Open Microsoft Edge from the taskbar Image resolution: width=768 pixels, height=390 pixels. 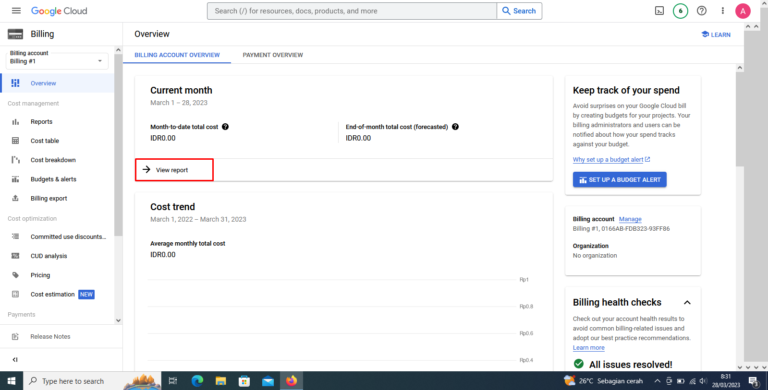pyautogui.click(x=197, y=381)
